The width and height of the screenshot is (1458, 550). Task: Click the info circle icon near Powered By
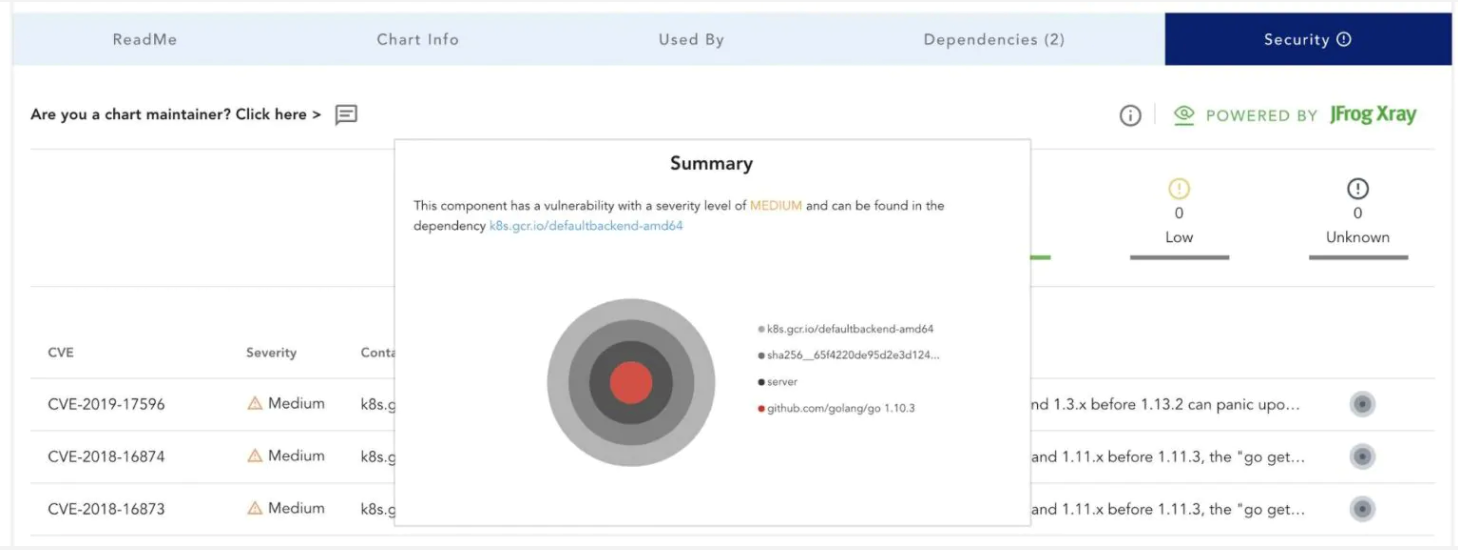1130,116
